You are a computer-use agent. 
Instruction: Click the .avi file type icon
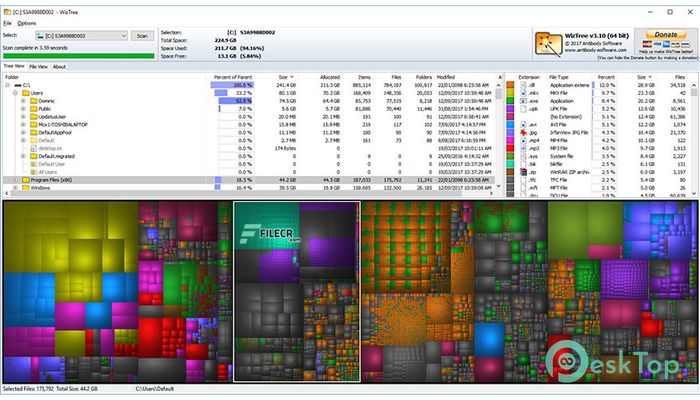tap(523, 125)
